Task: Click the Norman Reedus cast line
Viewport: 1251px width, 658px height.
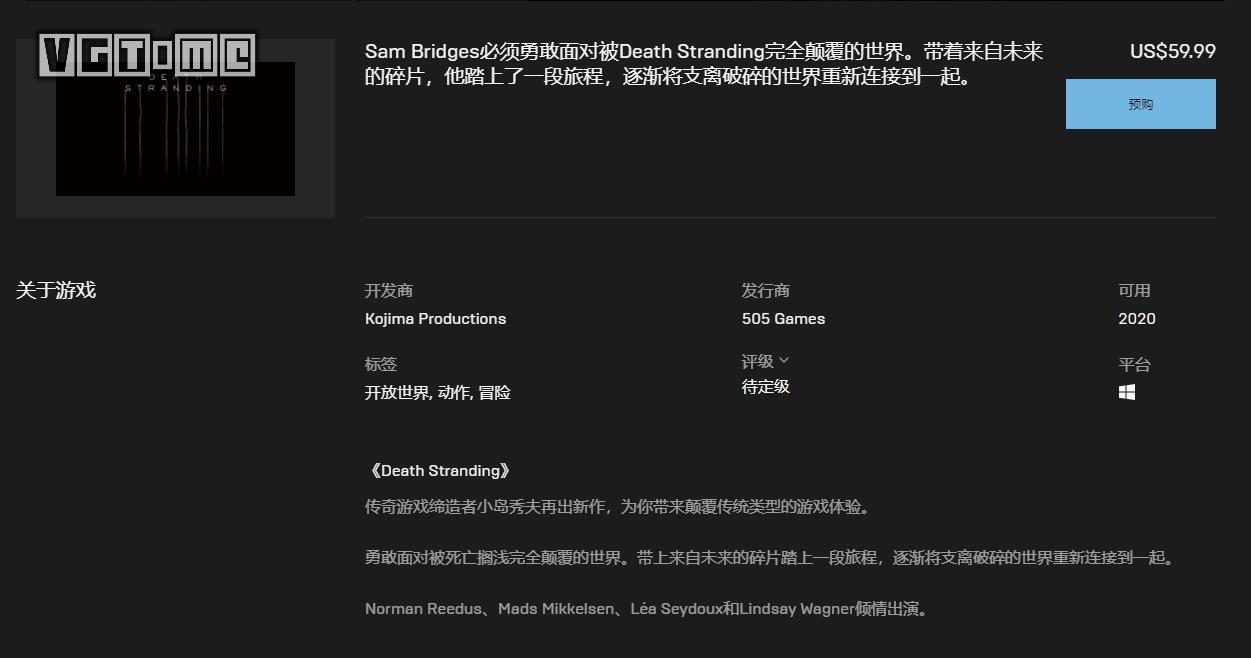Action: coord(647,609)
